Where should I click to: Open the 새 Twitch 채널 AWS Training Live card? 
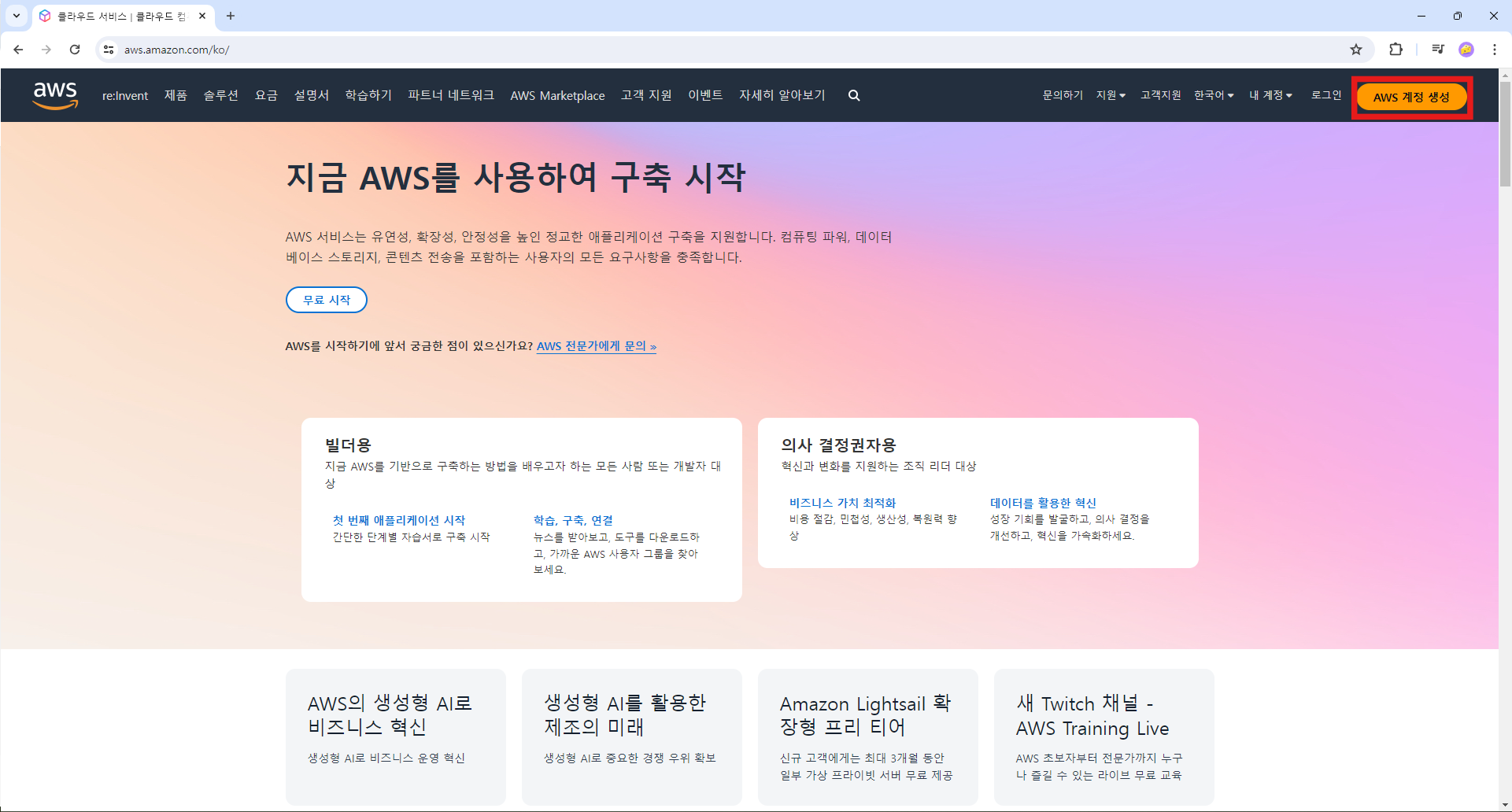point(1104,736)
